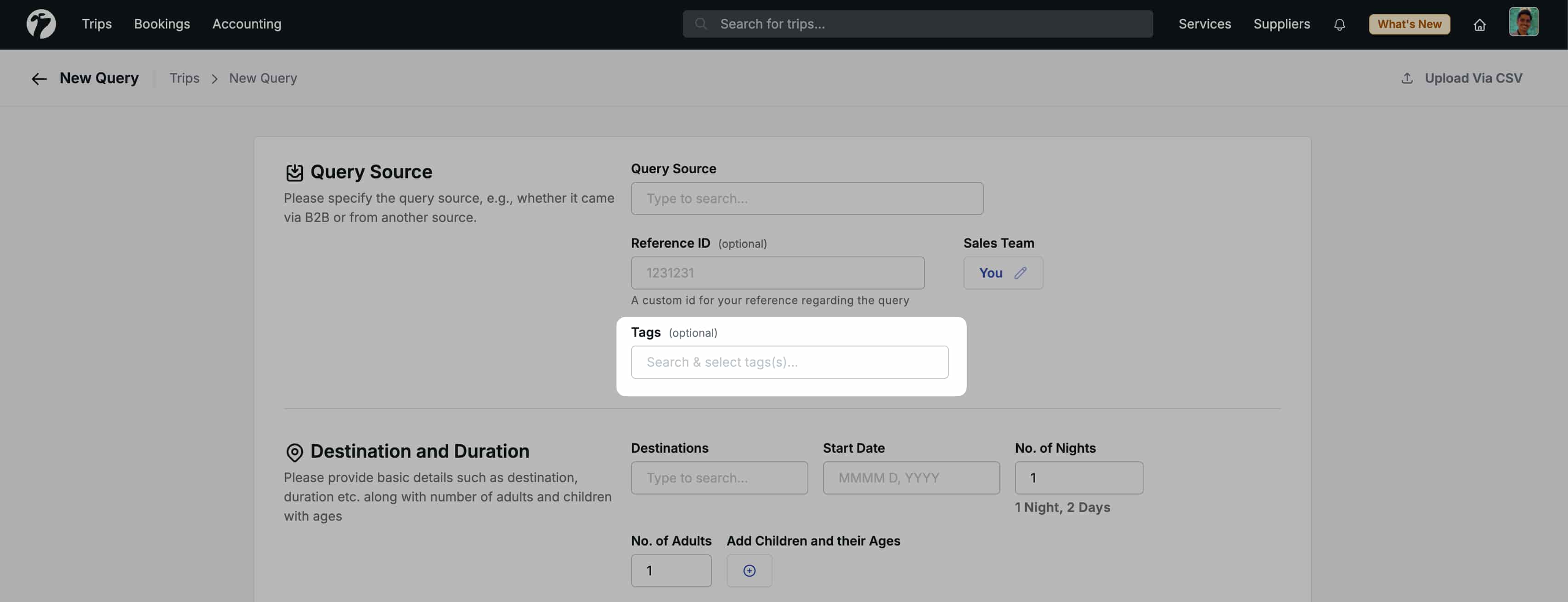Open the Destinations type-to-search selector
This screenshot has height=602, width=1568.
(x=719, y=478)
